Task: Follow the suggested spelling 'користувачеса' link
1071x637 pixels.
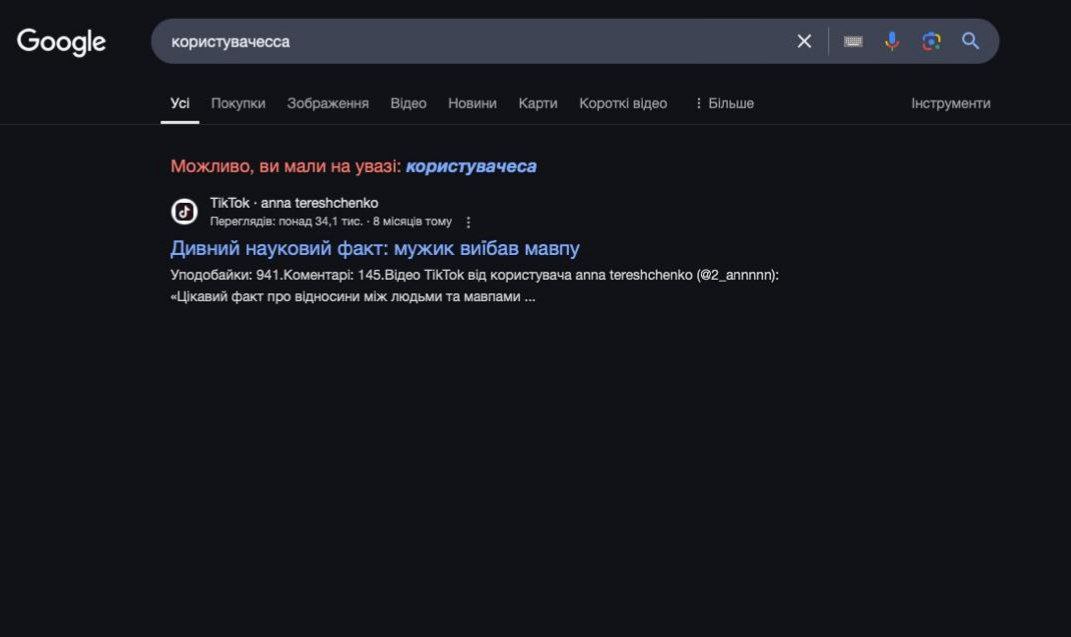Action: (471, 166)
